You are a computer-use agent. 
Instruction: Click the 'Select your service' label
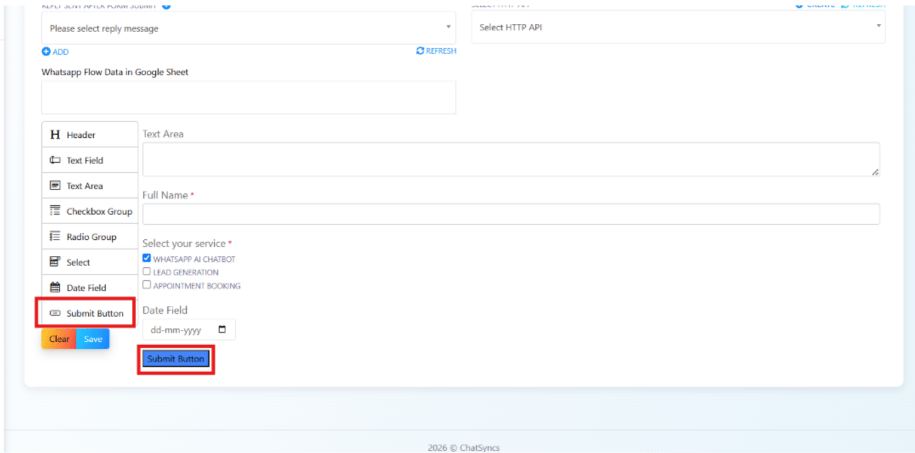point(184,243)
